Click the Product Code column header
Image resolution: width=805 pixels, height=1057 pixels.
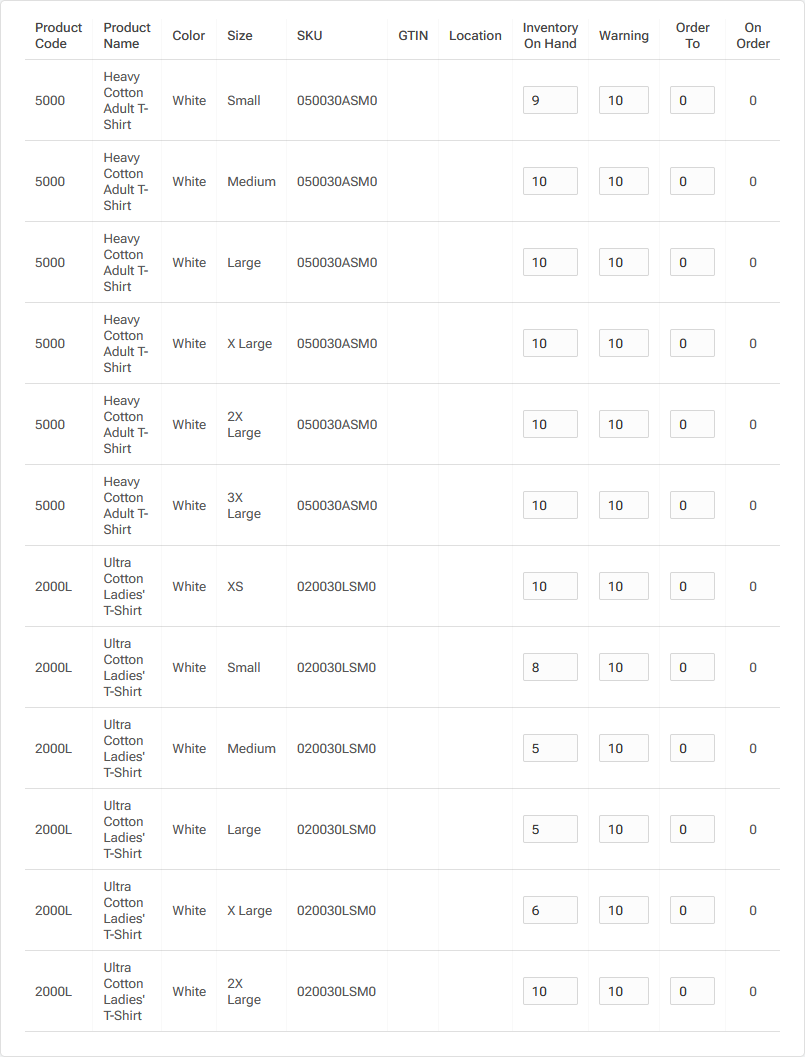(x=57, y=36)
